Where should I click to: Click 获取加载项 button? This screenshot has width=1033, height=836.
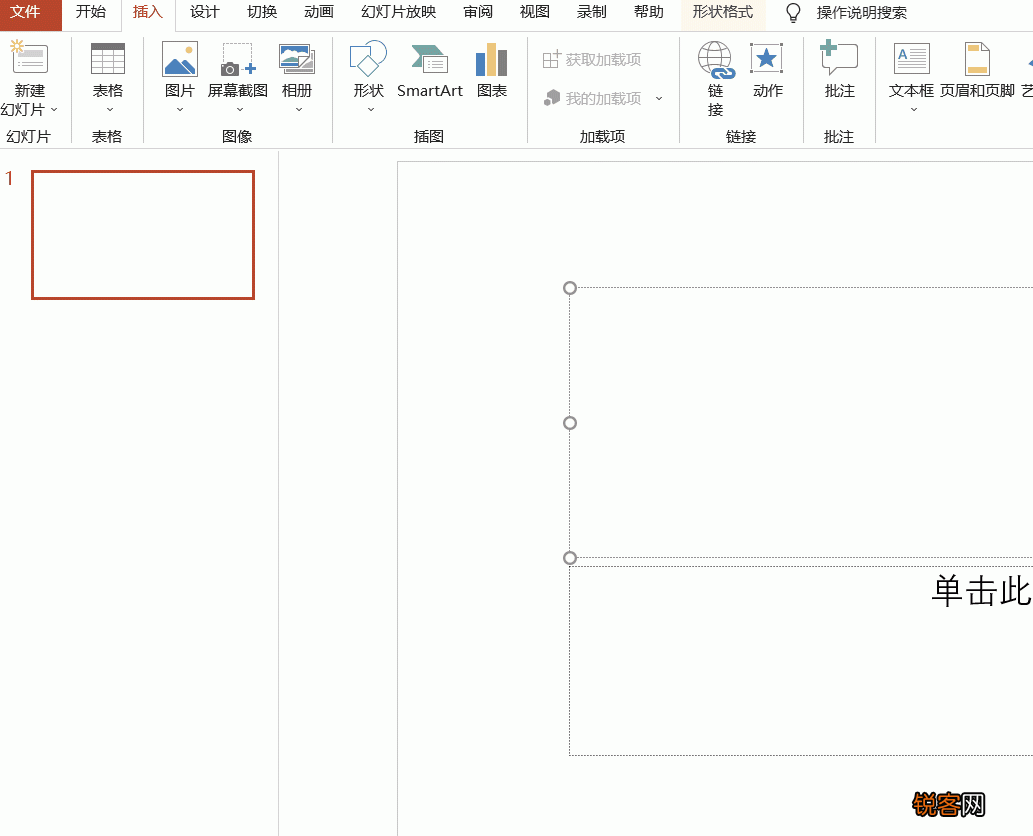tap(592, 59)
